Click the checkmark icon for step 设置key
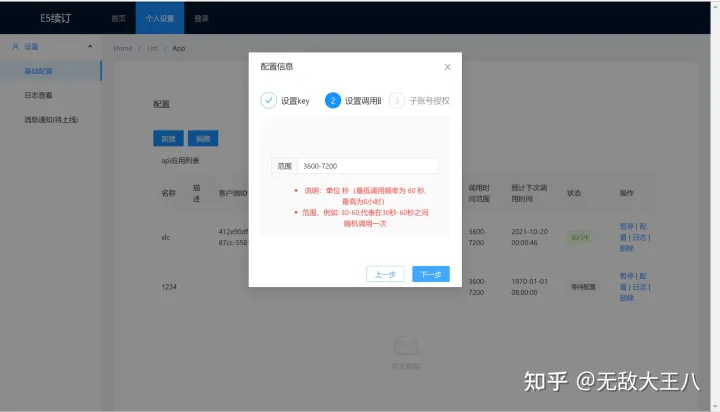The image size is (720, 412). tap(268, 100)
